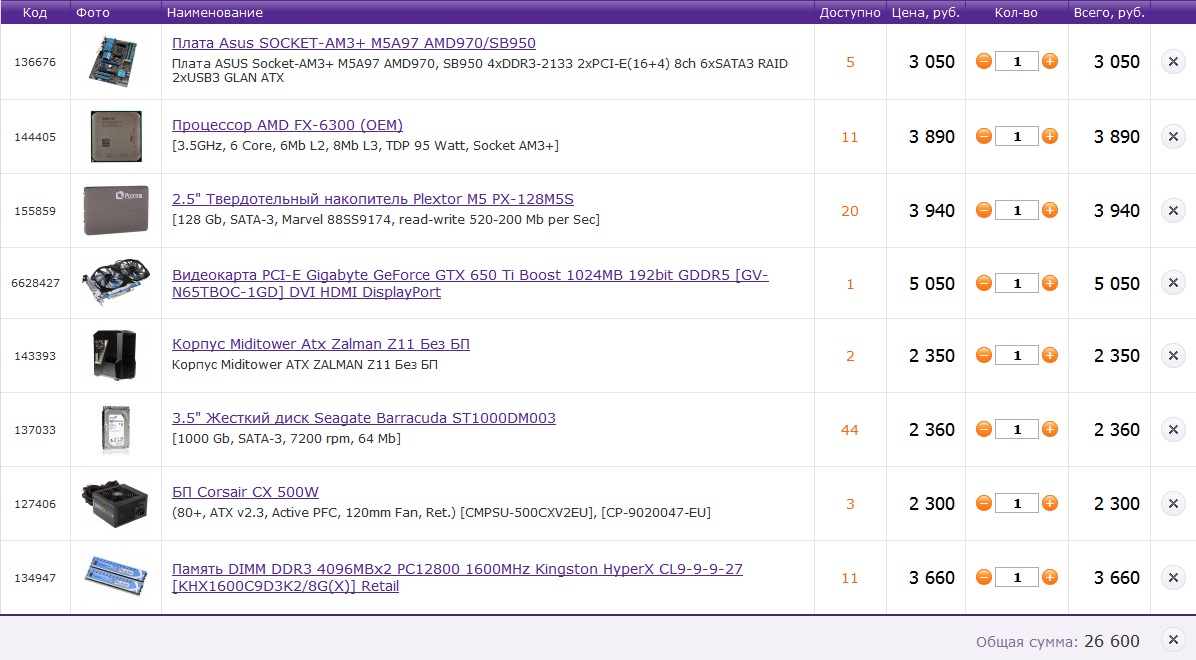The height and width of the screenshot is (660, 1196).
Task: Decrease quantity of Seagate Barracuda drive
Action: pos(983,430)
